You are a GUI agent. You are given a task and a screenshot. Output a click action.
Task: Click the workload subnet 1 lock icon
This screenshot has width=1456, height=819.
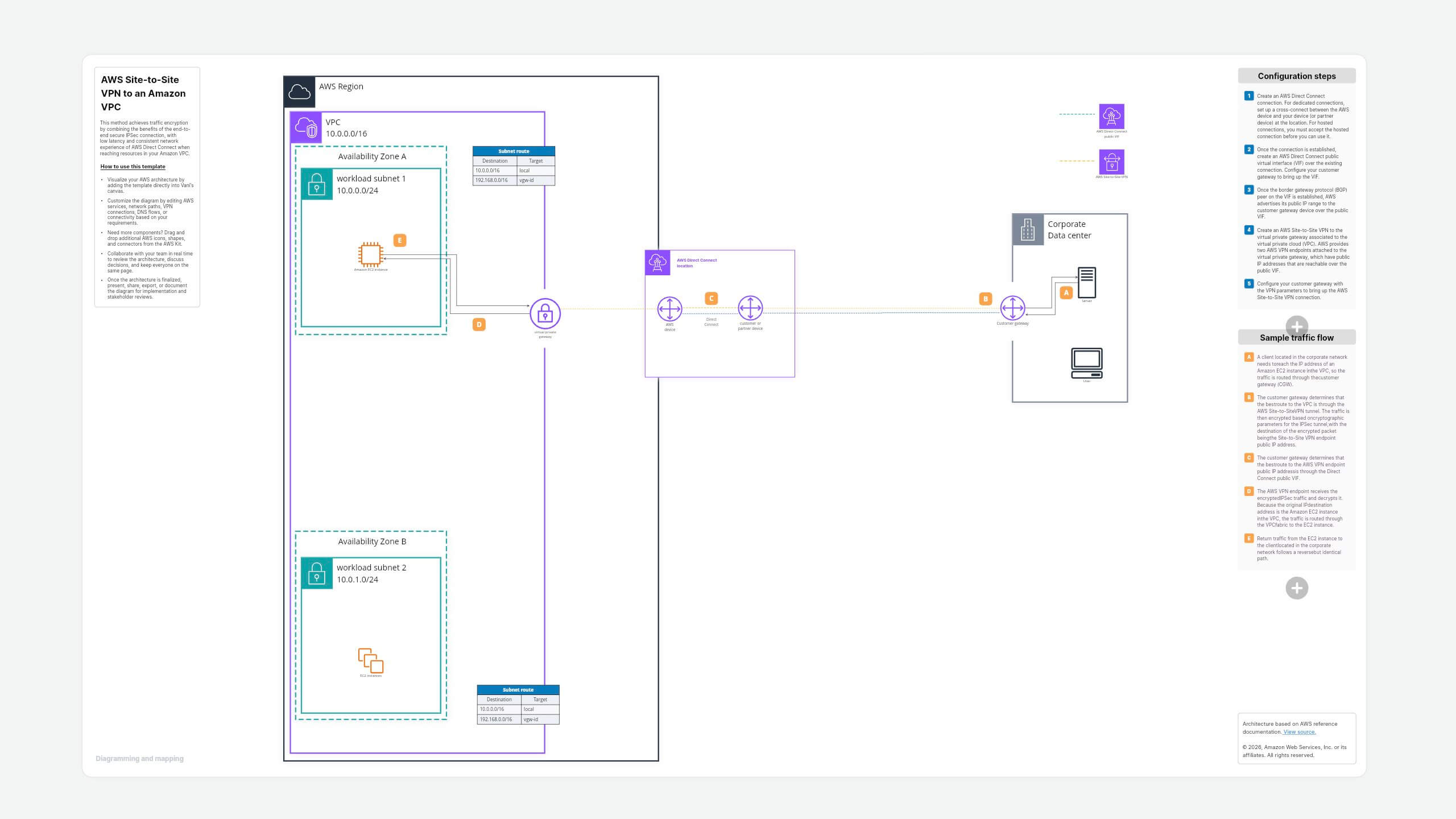tap(317, 184)
